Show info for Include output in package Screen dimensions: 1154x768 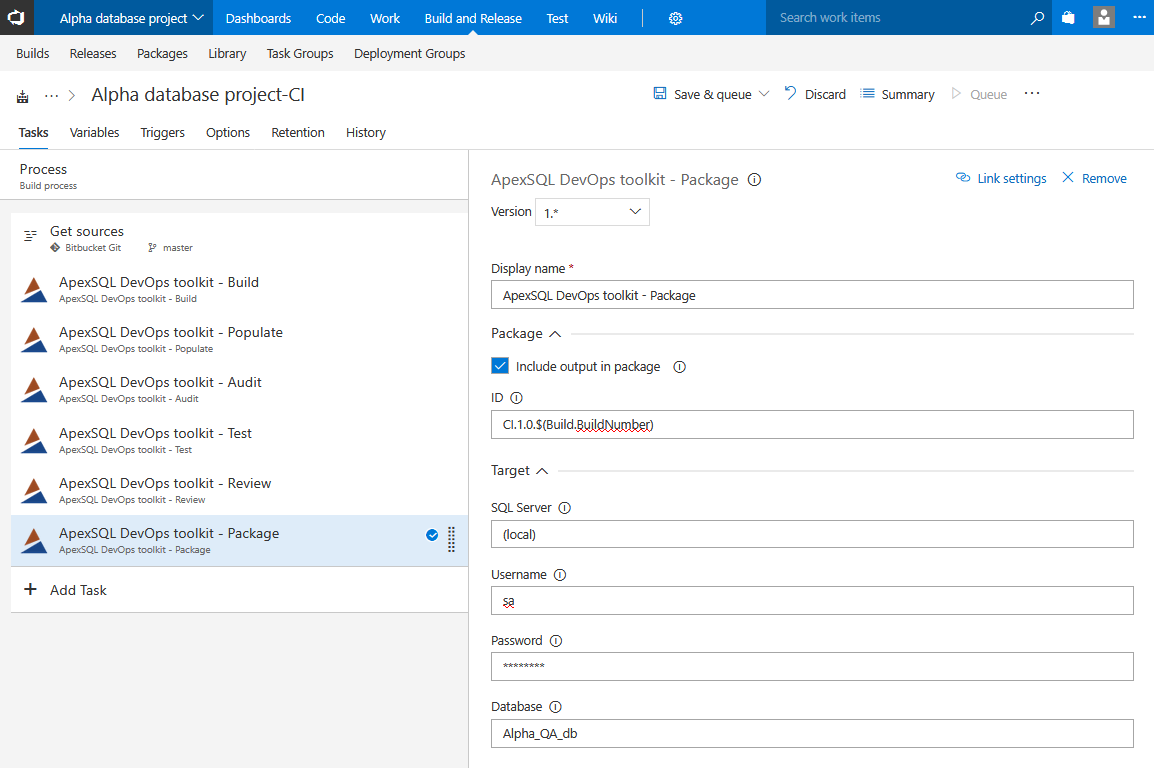(679, 367)
